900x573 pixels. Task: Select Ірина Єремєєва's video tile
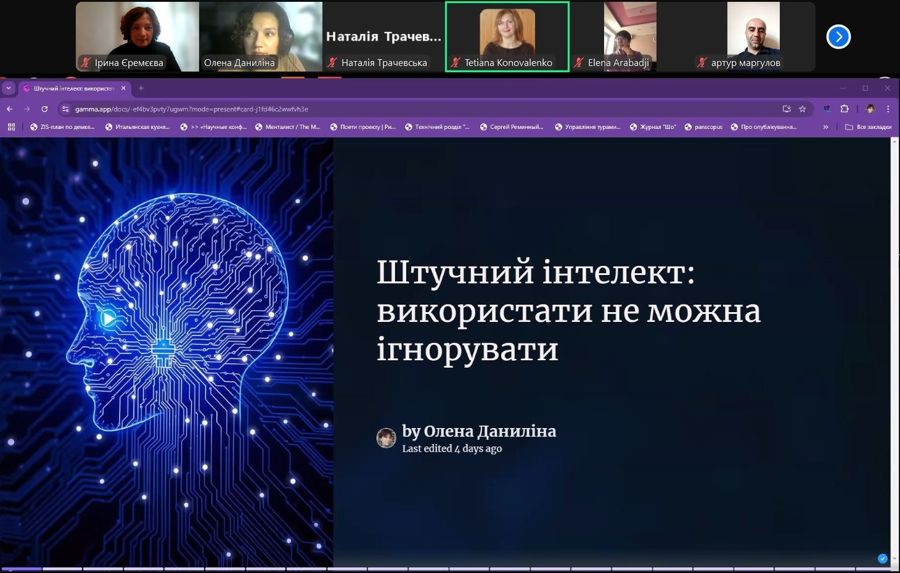[137, 37]
